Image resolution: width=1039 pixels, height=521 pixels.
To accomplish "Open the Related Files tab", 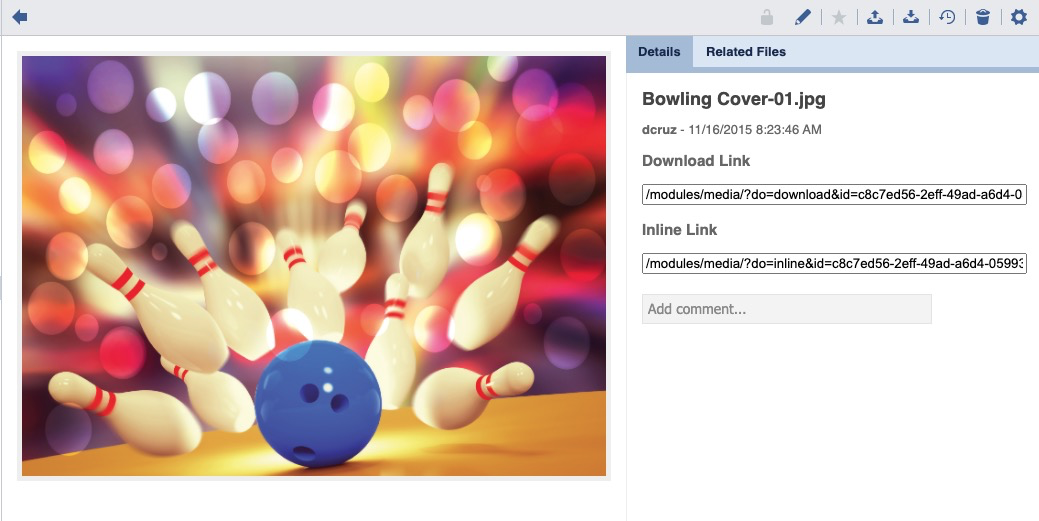I will pos(746,52).
